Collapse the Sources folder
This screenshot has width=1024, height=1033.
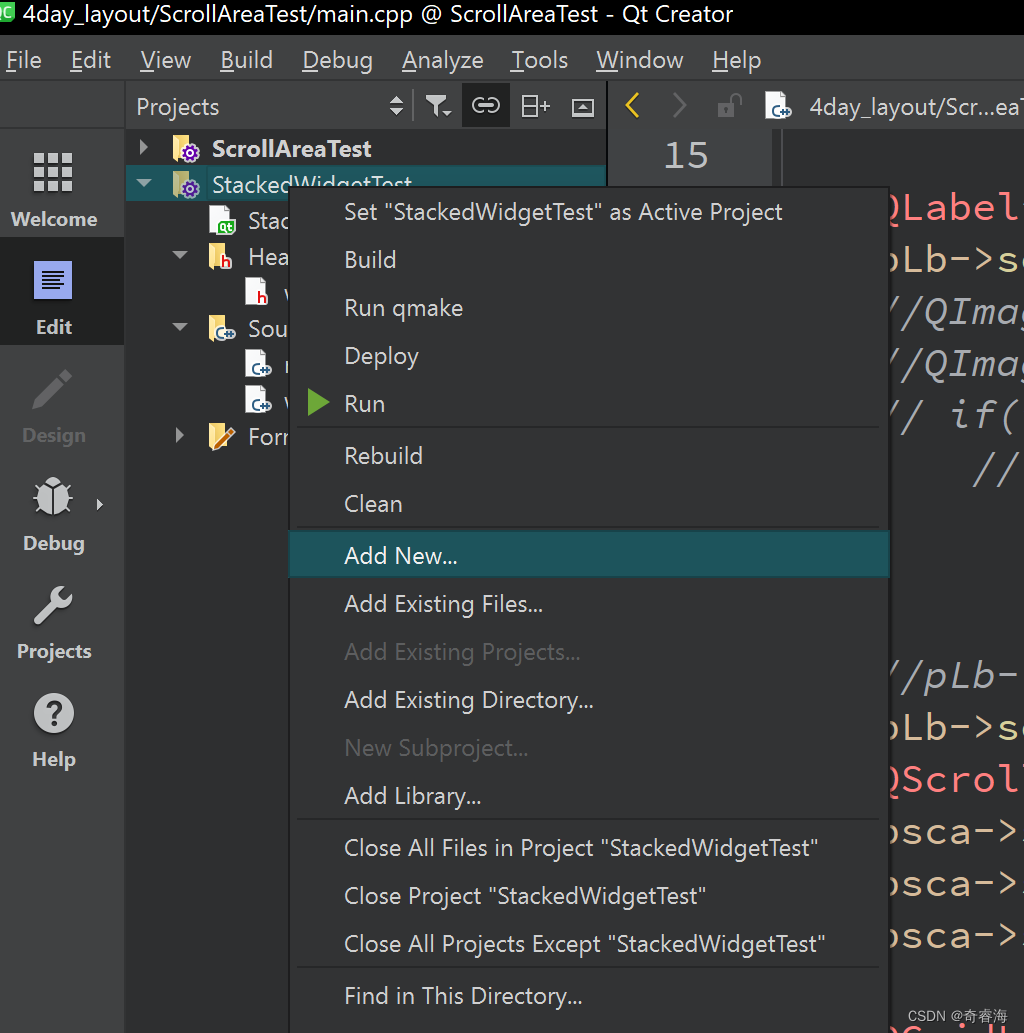point(179,327)
